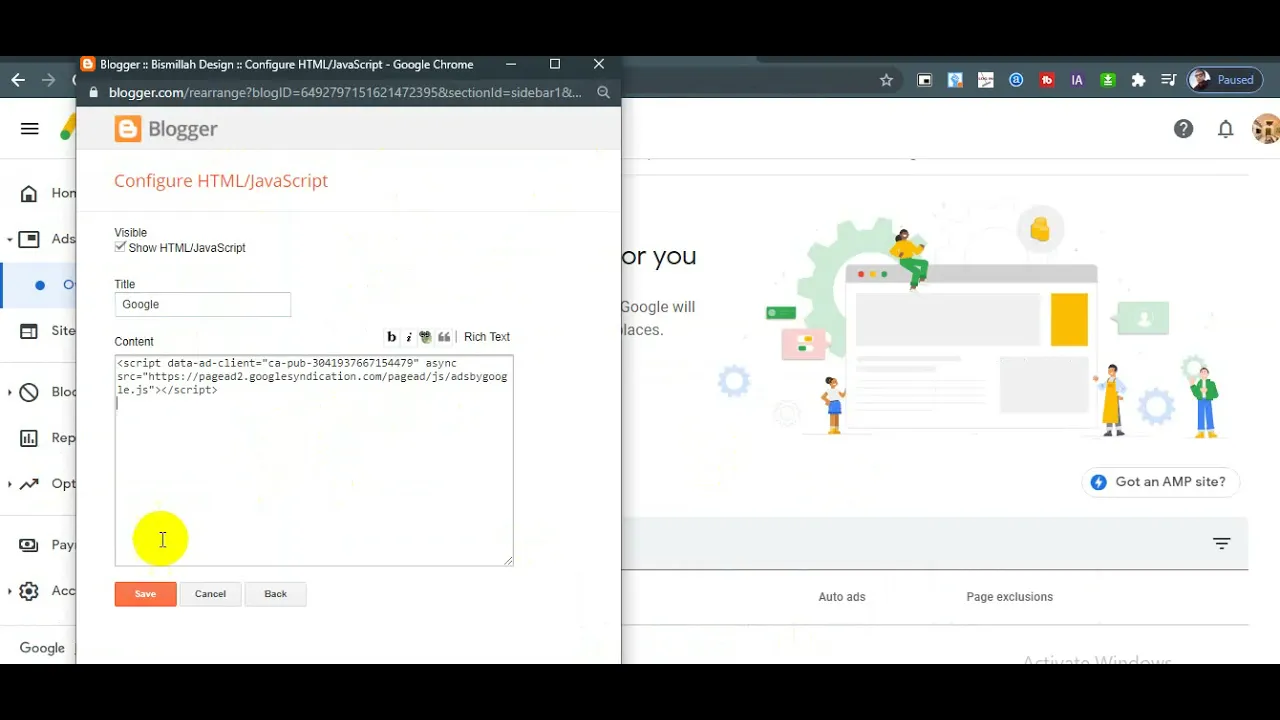1280x720 pixels.
Task: Click the Configure HTML/JavaScript heading
Action: click(221, 181)
